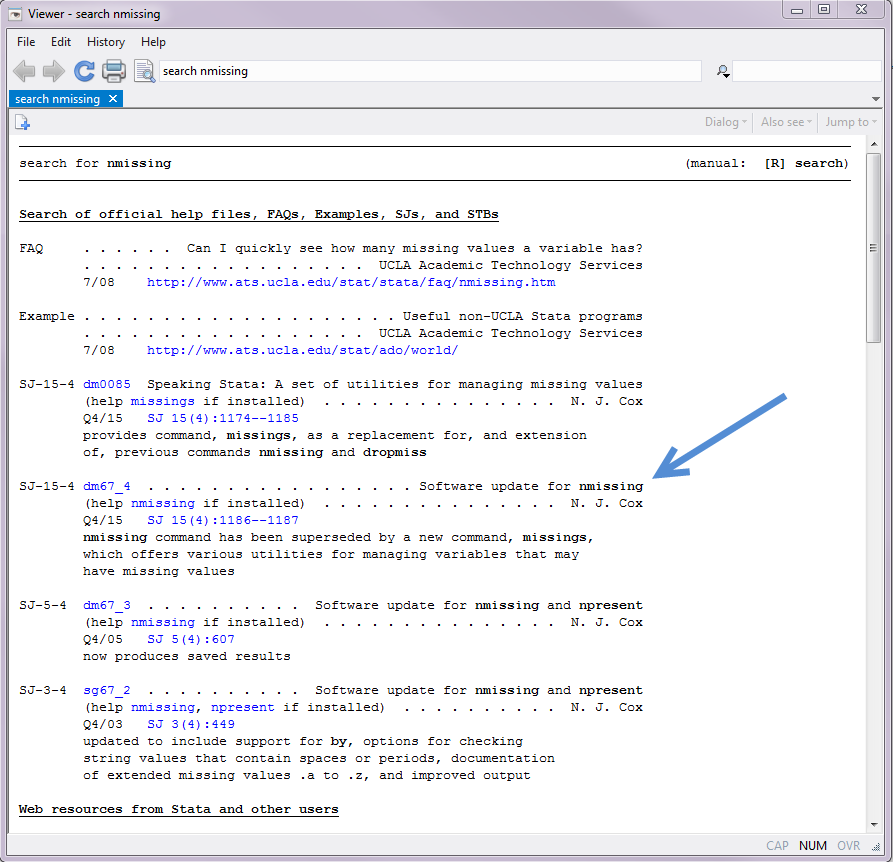Open SJ 15(4):1174--1185 article link

(x=223, y=418)
